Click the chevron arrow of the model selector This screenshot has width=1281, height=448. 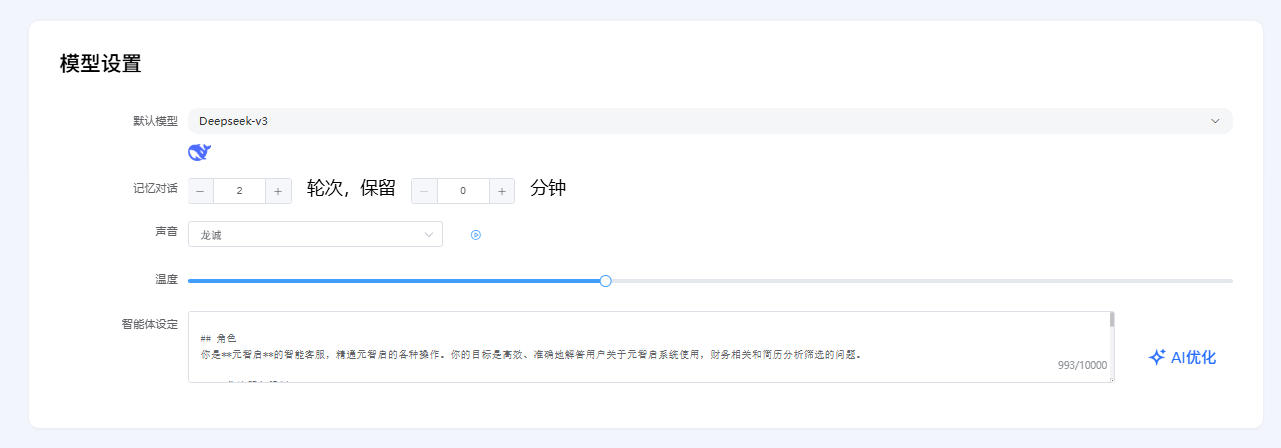click(1215, 121)
